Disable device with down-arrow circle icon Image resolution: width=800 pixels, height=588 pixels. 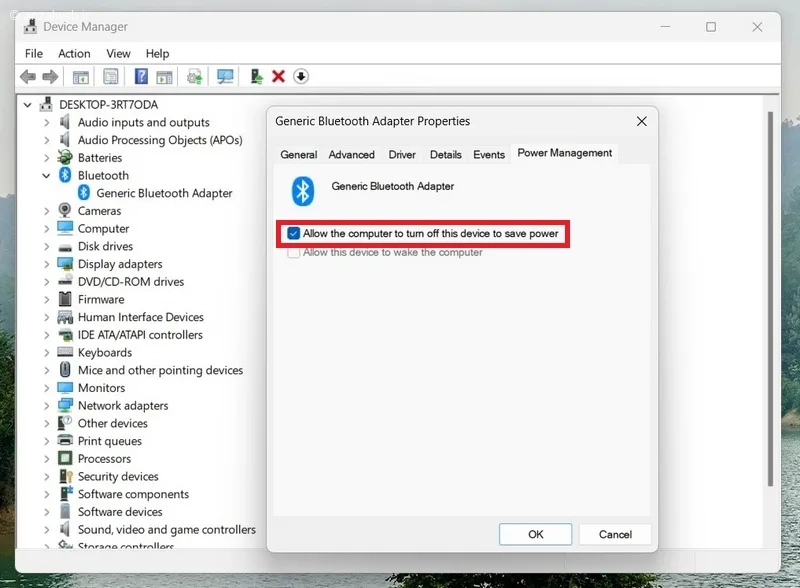301,77
